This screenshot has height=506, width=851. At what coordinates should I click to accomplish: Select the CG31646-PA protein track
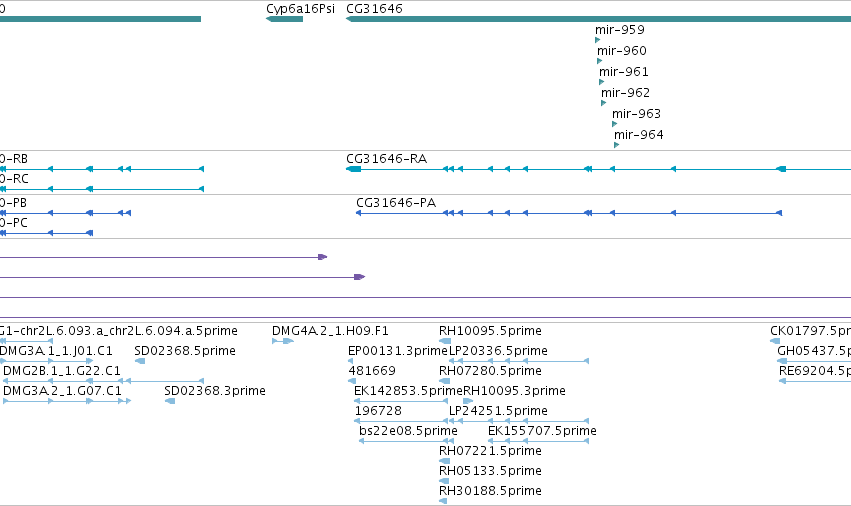[x=569, y=213]
